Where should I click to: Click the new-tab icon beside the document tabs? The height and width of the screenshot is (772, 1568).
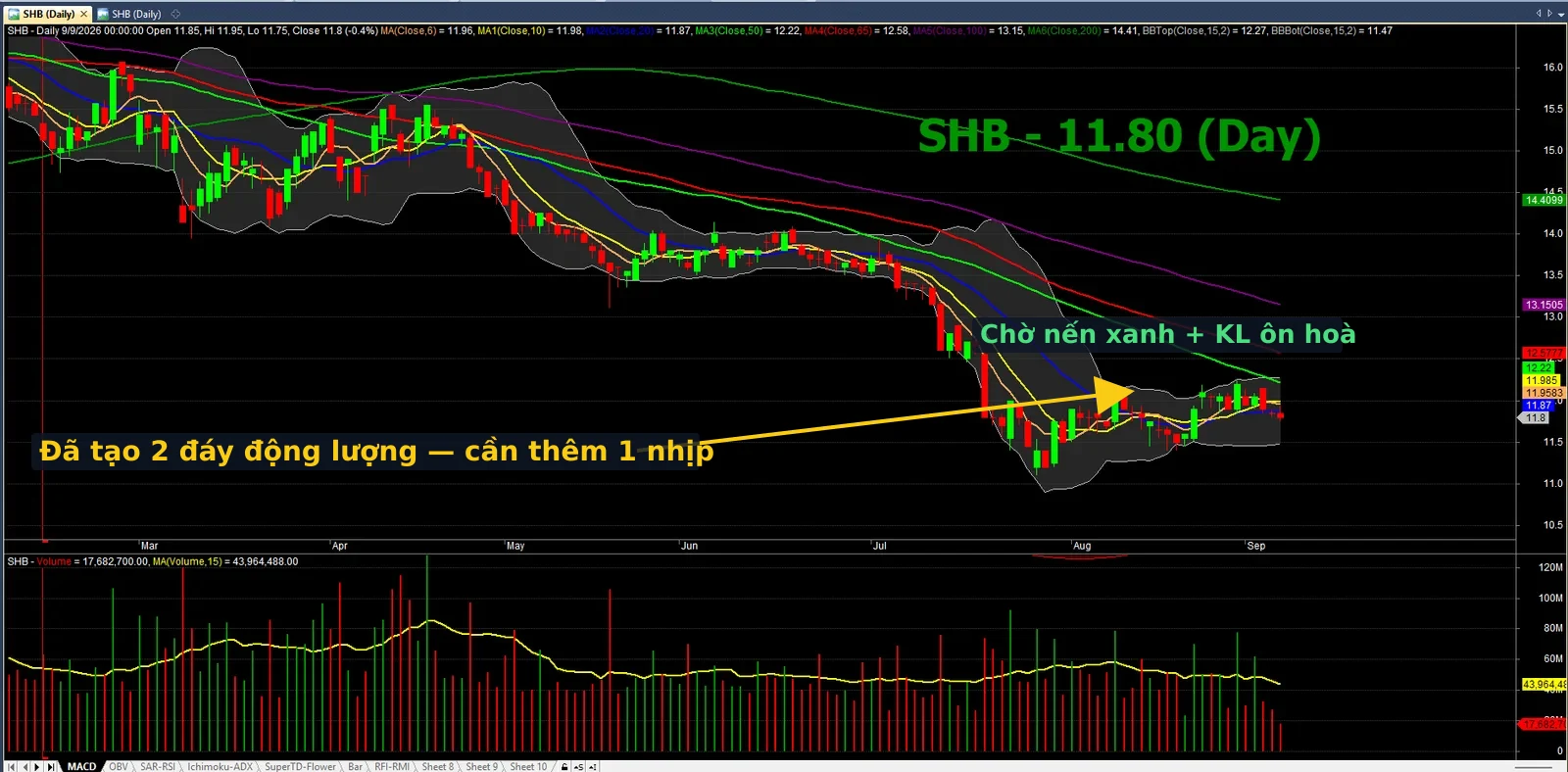coord(176,14)
